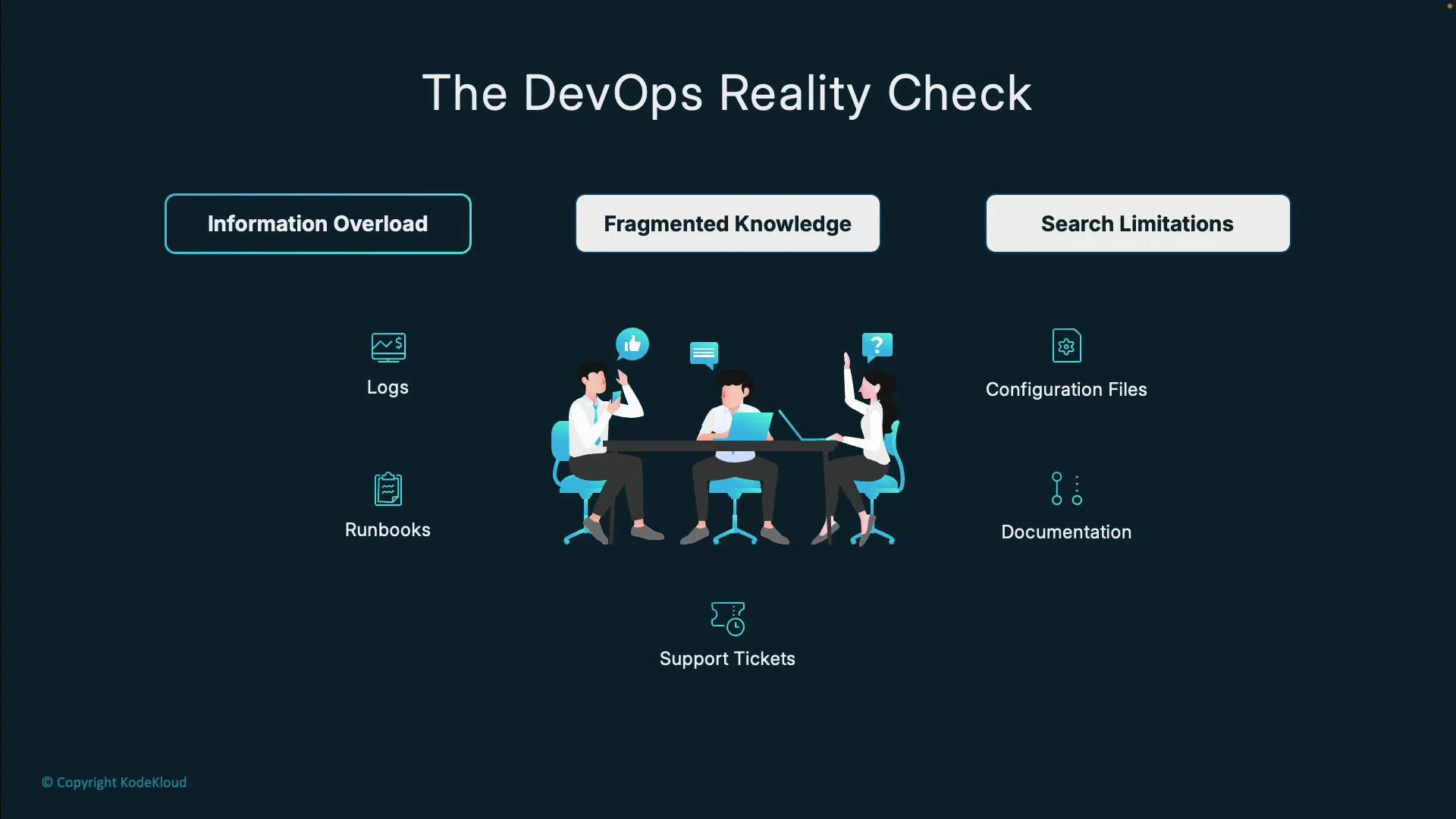The image size is (1456, 819).
Task: Click the title "The DevOps Reality Check"
Action: click(726, 93)
